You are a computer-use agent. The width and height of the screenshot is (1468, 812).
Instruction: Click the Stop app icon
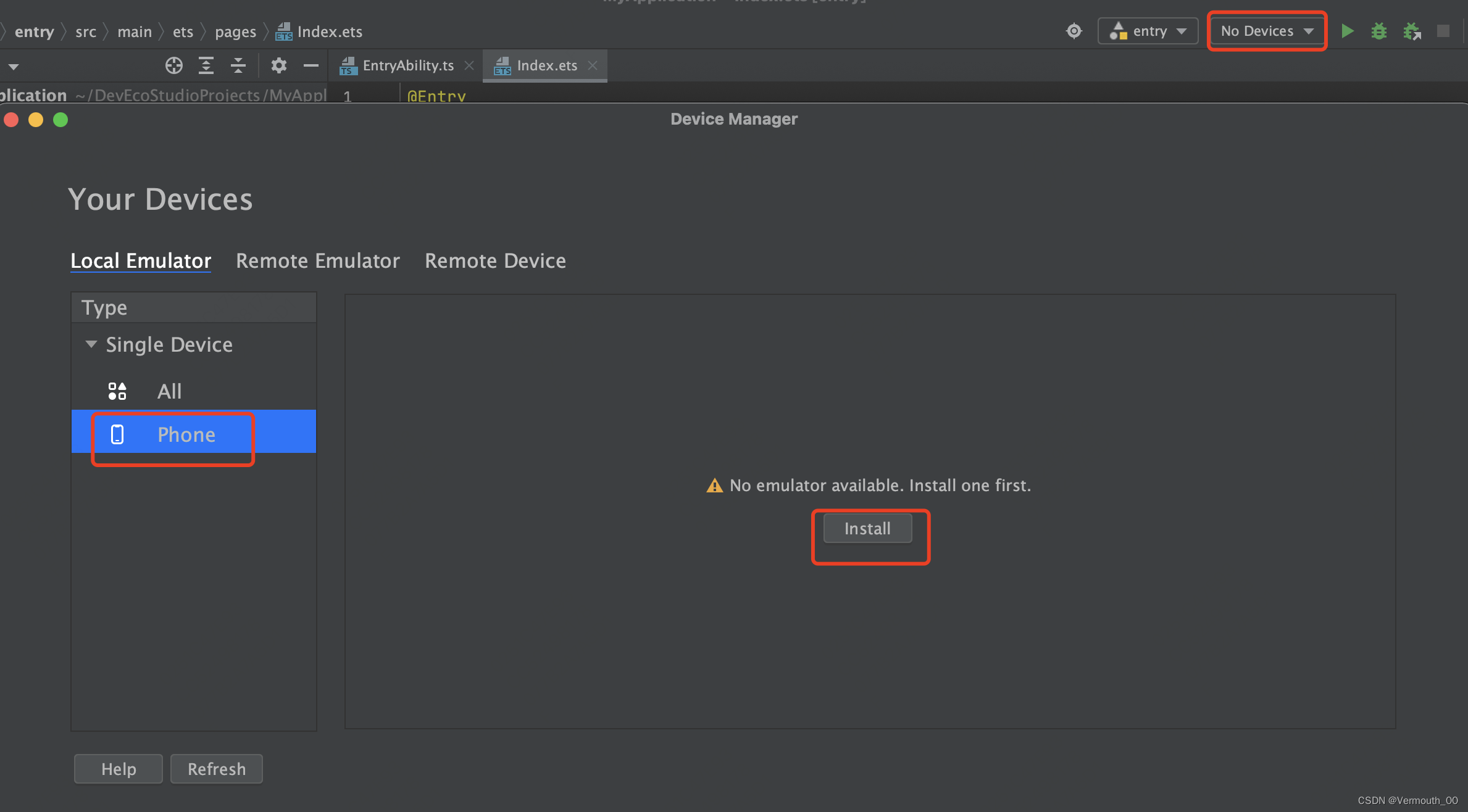(1443, 31)
